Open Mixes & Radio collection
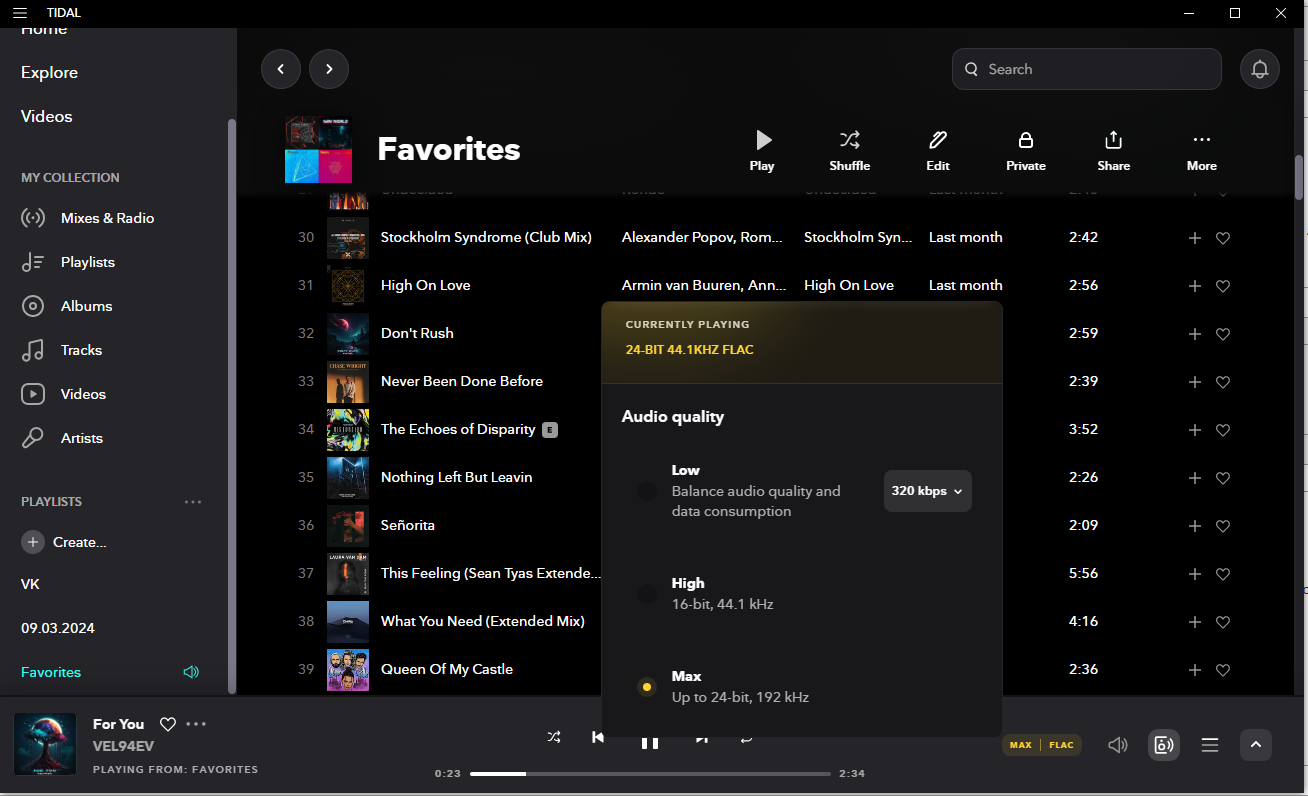Screen dimensions: 1308x796 tap(88, 218)
